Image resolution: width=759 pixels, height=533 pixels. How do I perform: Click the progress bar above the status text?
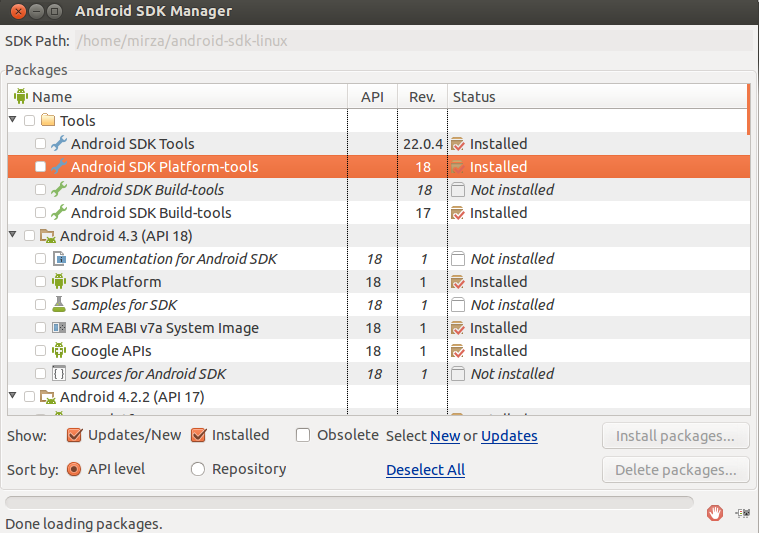(349, 503)
